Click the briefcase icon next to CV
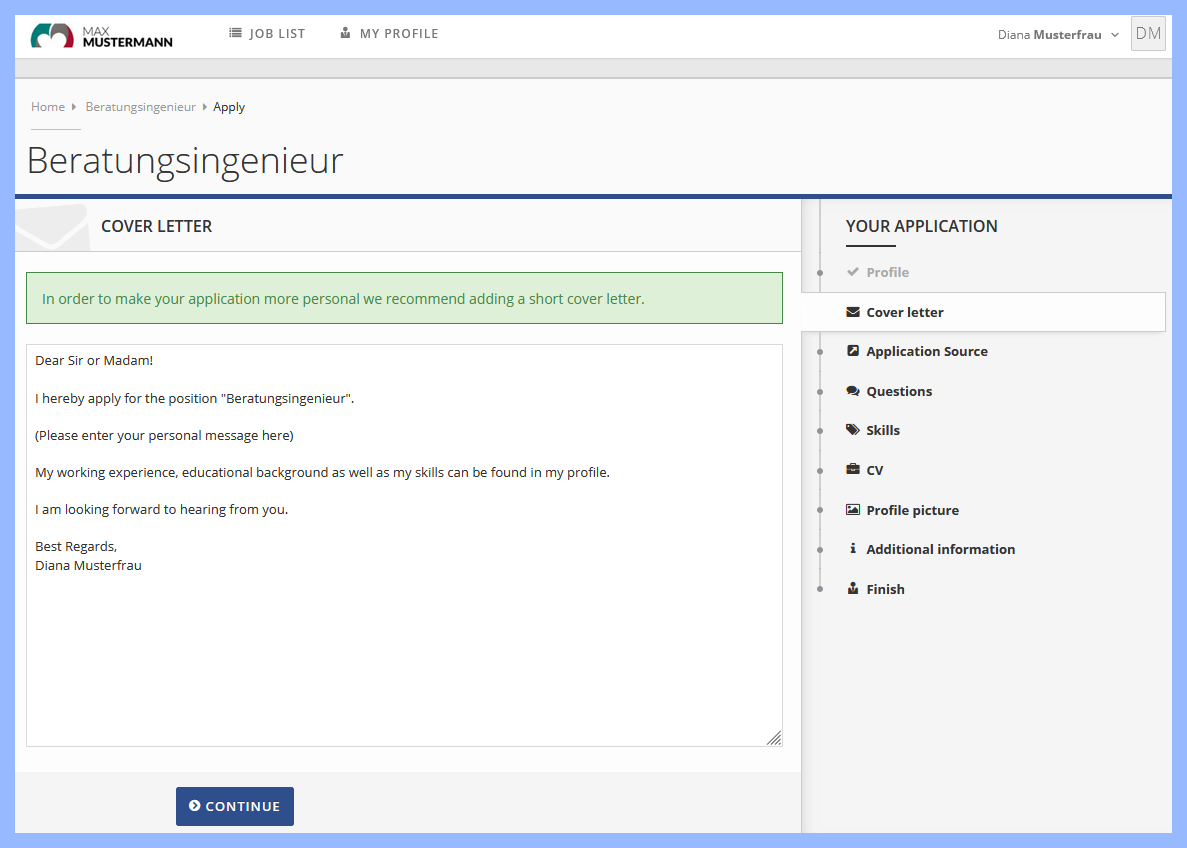 tap(852, 470)
